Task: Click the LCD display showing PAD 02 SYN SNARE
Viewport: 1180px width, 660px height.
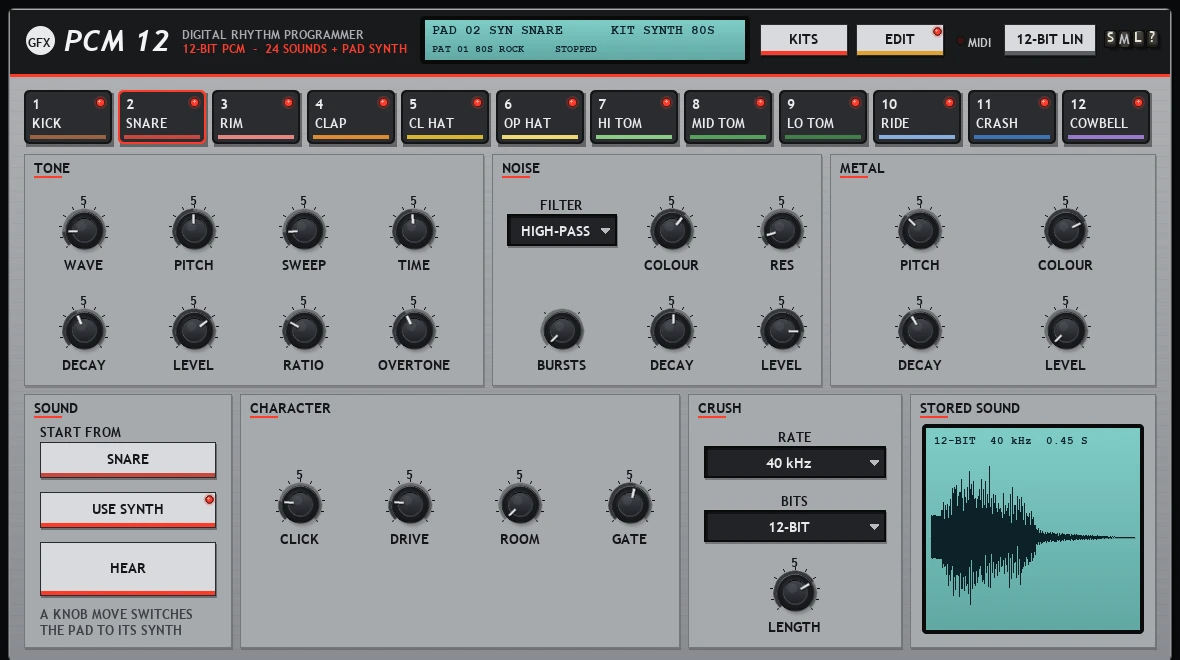Action: tap(585, 40)
